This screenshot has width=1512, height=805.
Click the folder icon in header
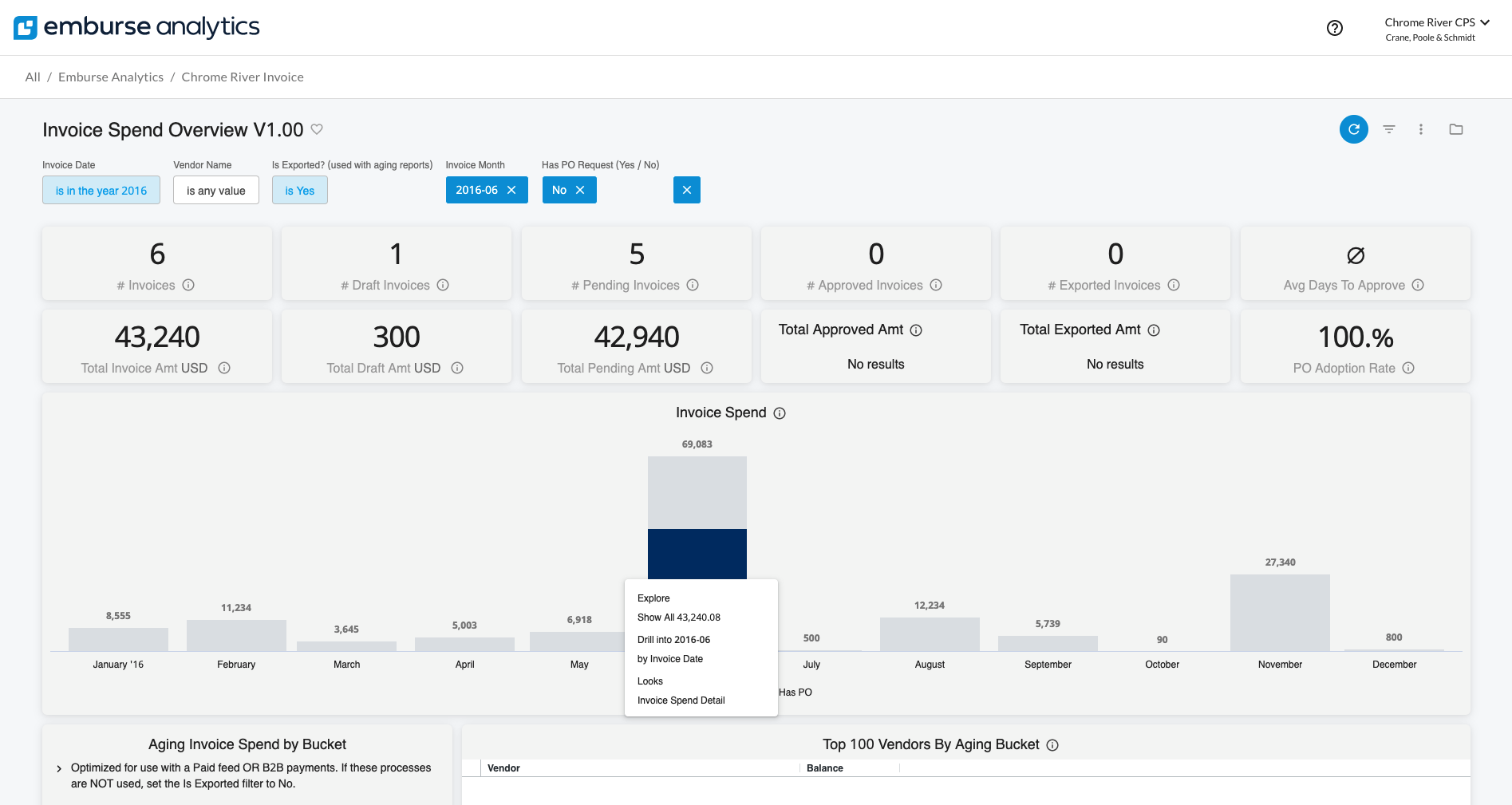[1455, 129]
